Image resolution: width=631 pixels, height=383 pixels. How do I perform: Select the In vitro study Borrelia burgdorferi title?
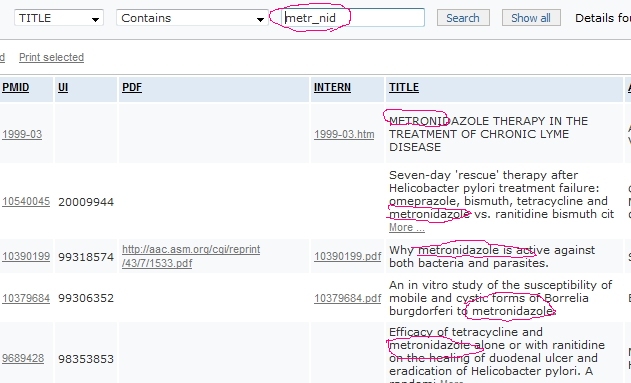pos(501,298)
